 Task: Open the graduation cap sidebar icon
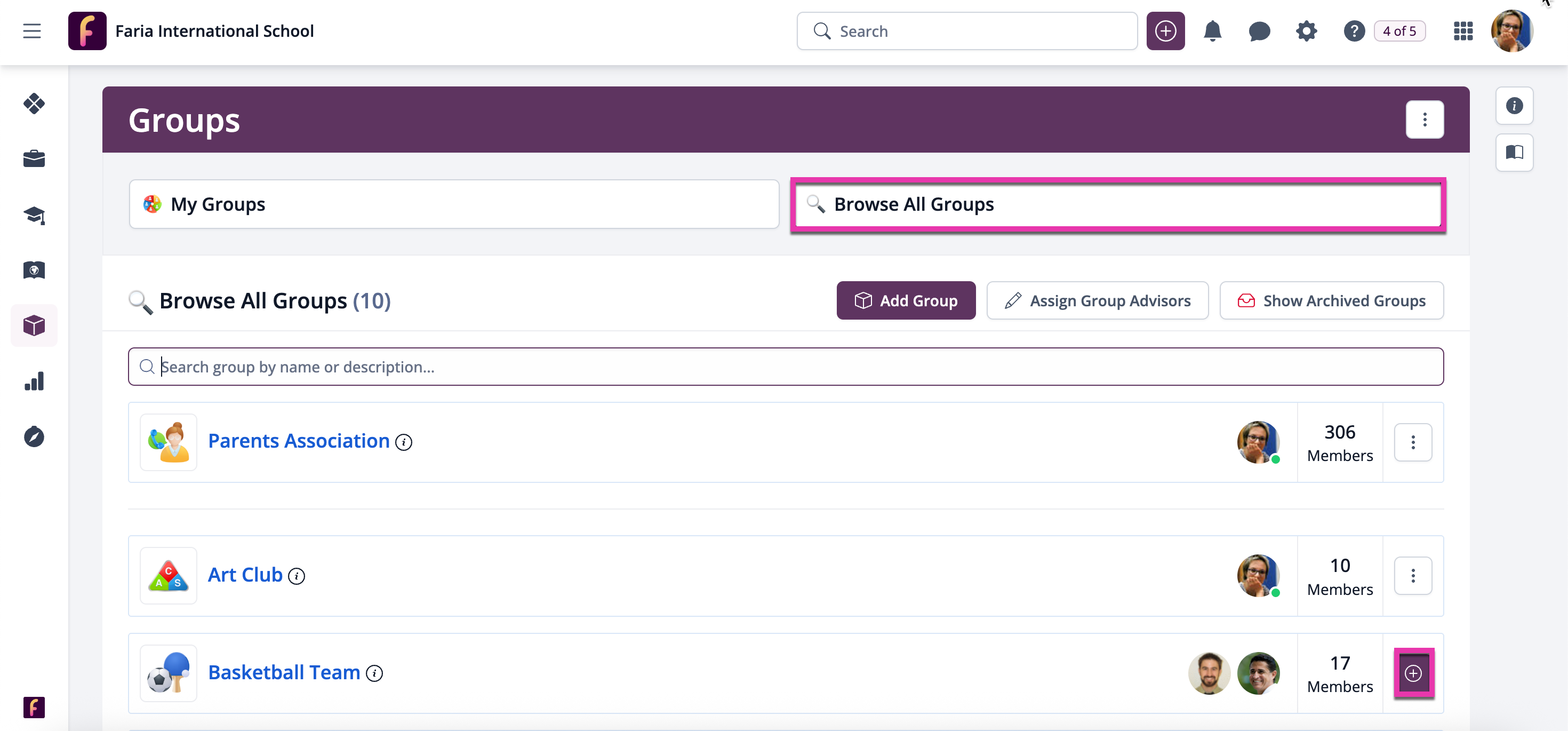[34, 215]
